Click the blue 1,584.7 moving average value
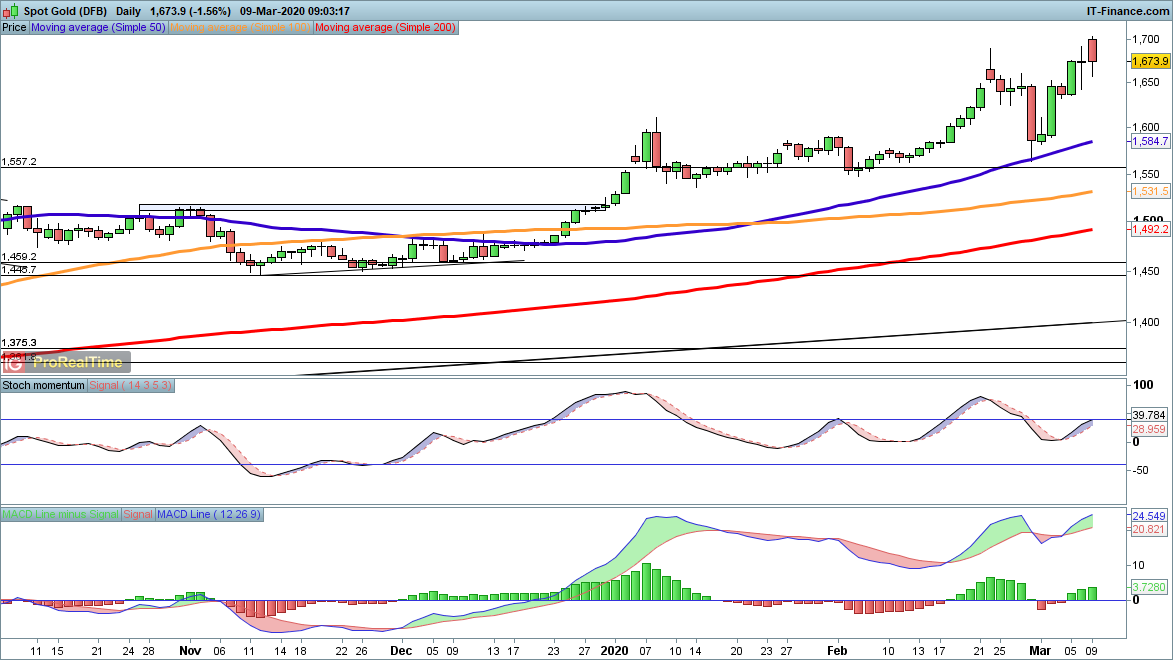This screenshot has height=660, width=1173. 1150,141
